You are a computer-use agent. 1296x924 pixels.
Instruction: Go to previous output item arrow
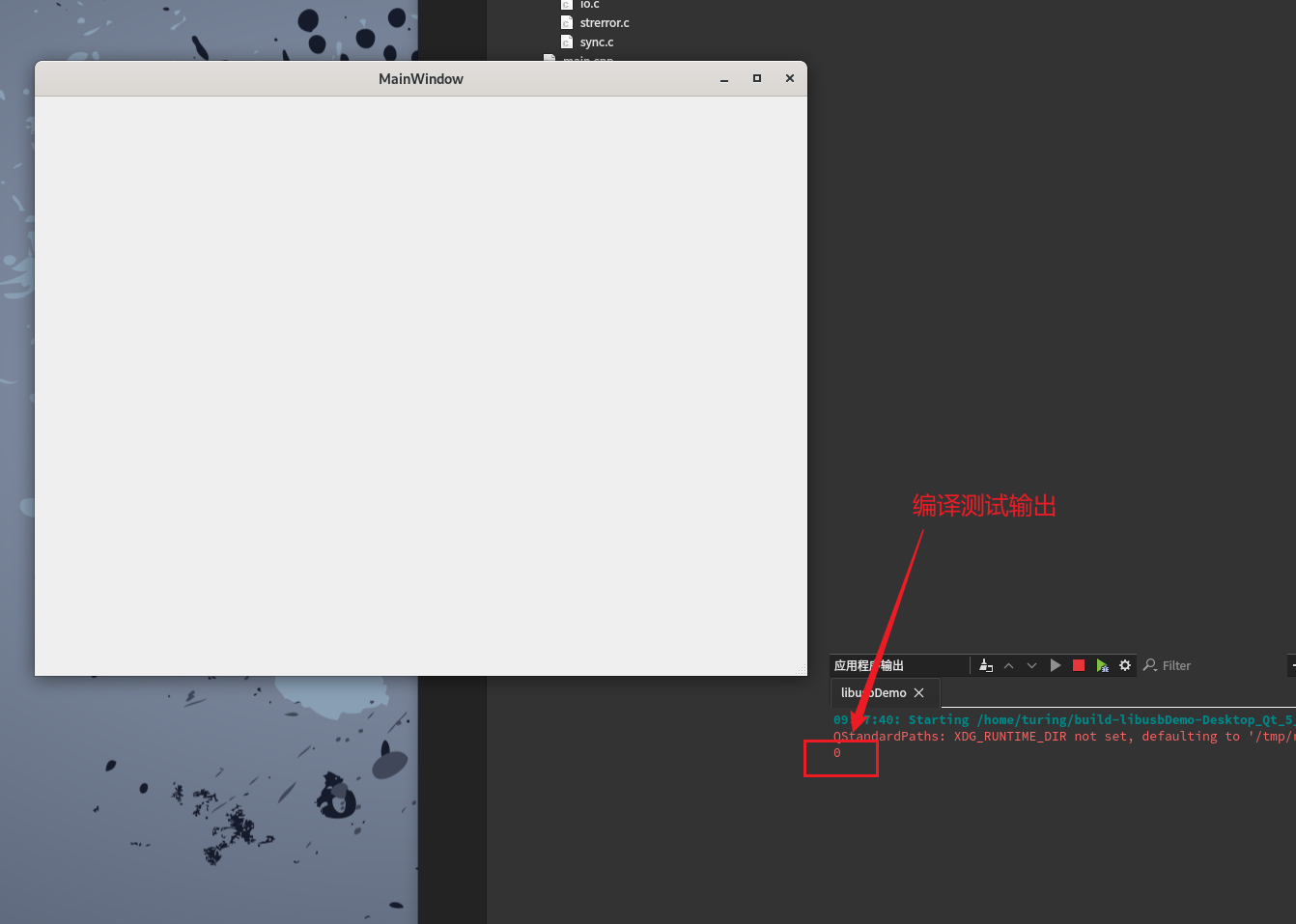point(1008,665)
